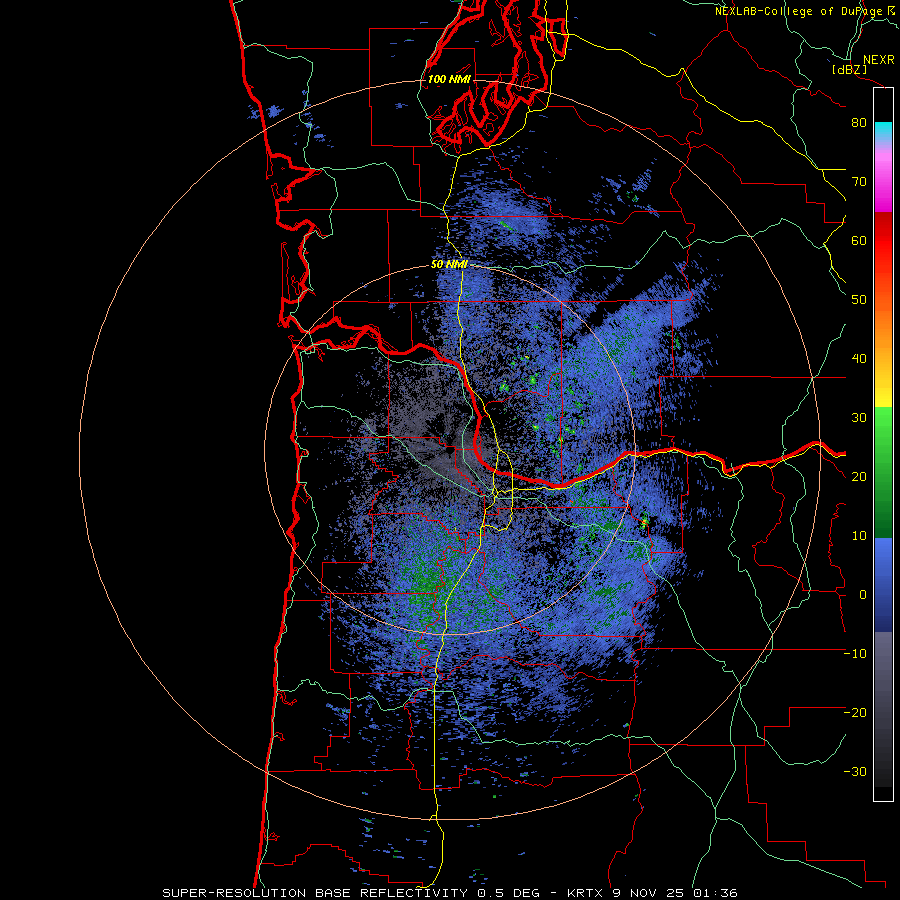Click the 60 value on the dBZ scale

point(859,241)
